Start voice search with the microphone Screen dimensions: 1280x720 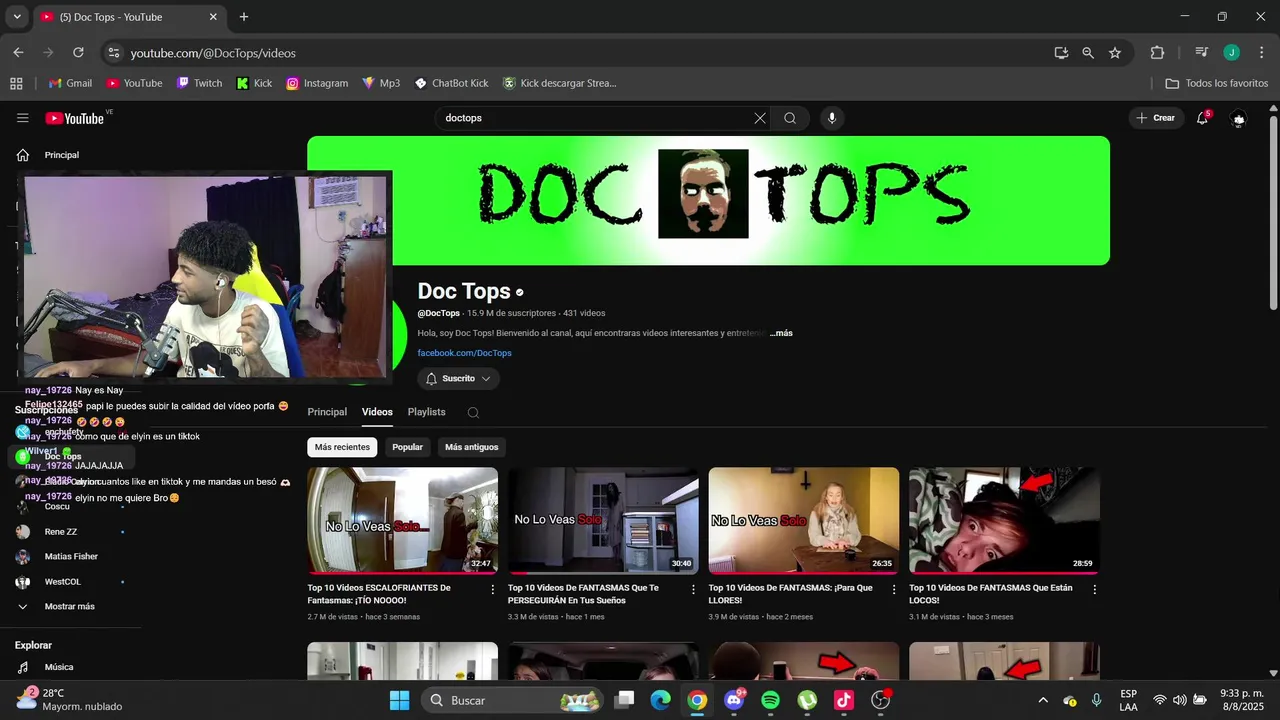(831, 118)
